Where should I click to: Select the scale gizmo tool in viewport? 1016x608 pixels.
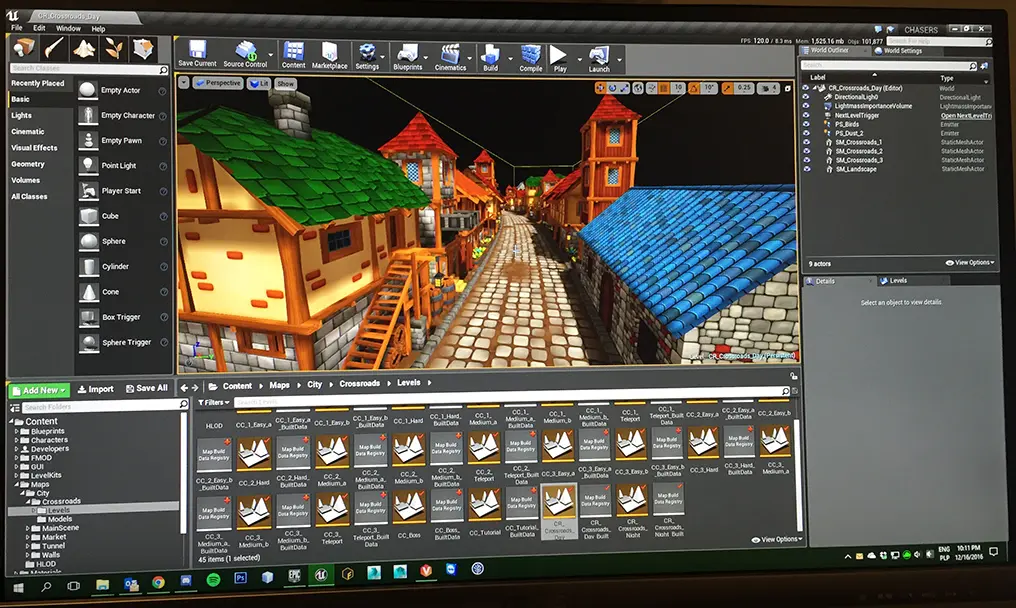[624, 88]
